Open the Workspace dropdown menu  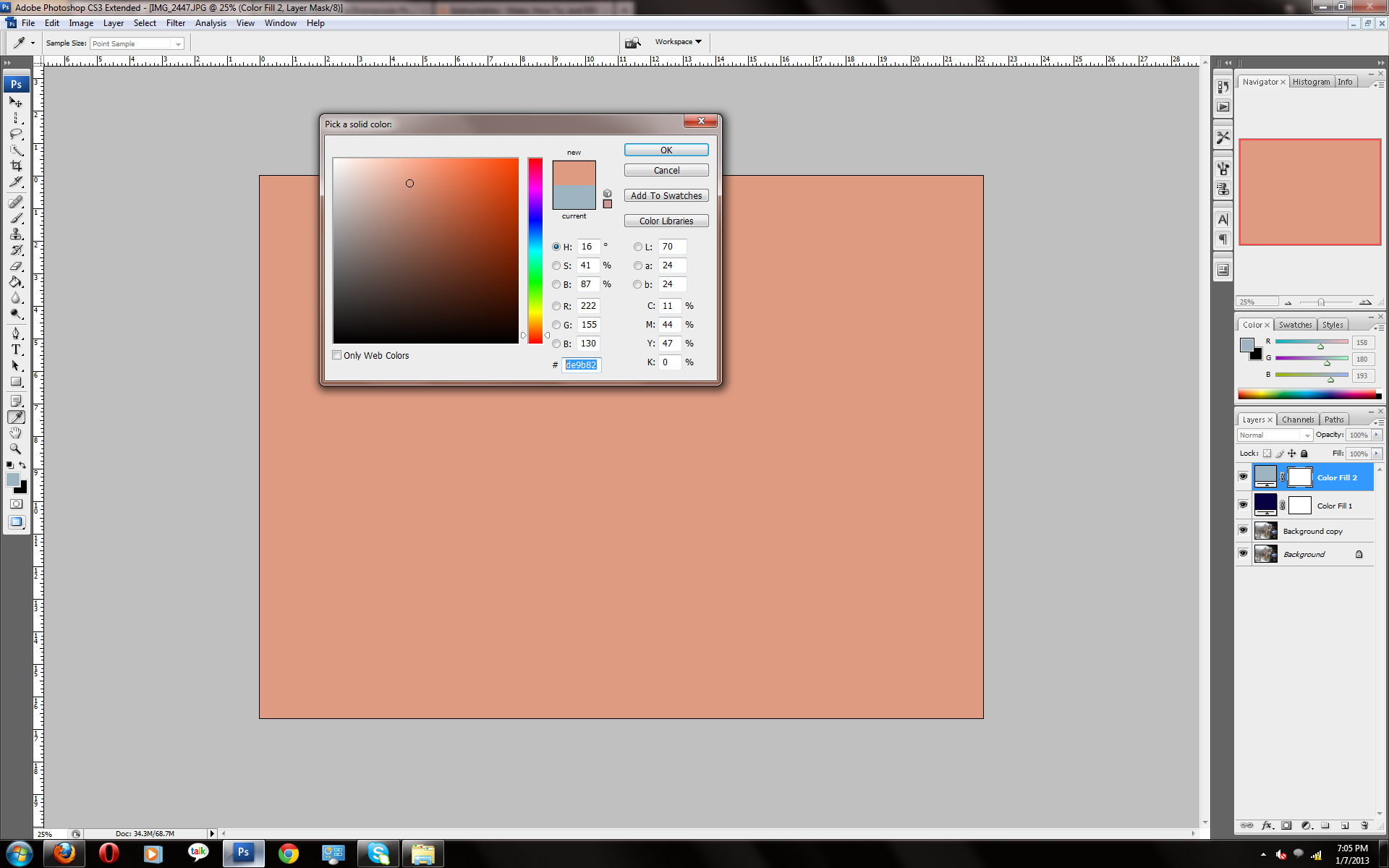click(678, 42)
